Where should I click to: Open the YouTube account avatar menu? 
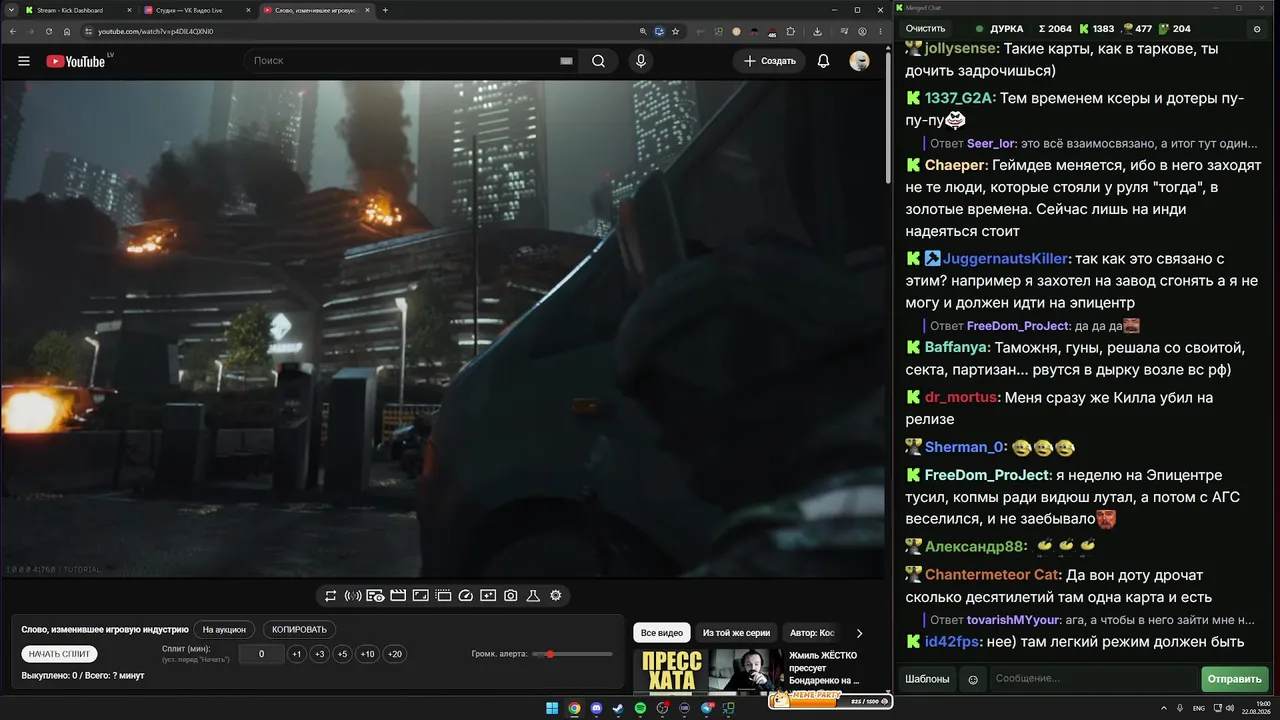click(x=859, y=61)
